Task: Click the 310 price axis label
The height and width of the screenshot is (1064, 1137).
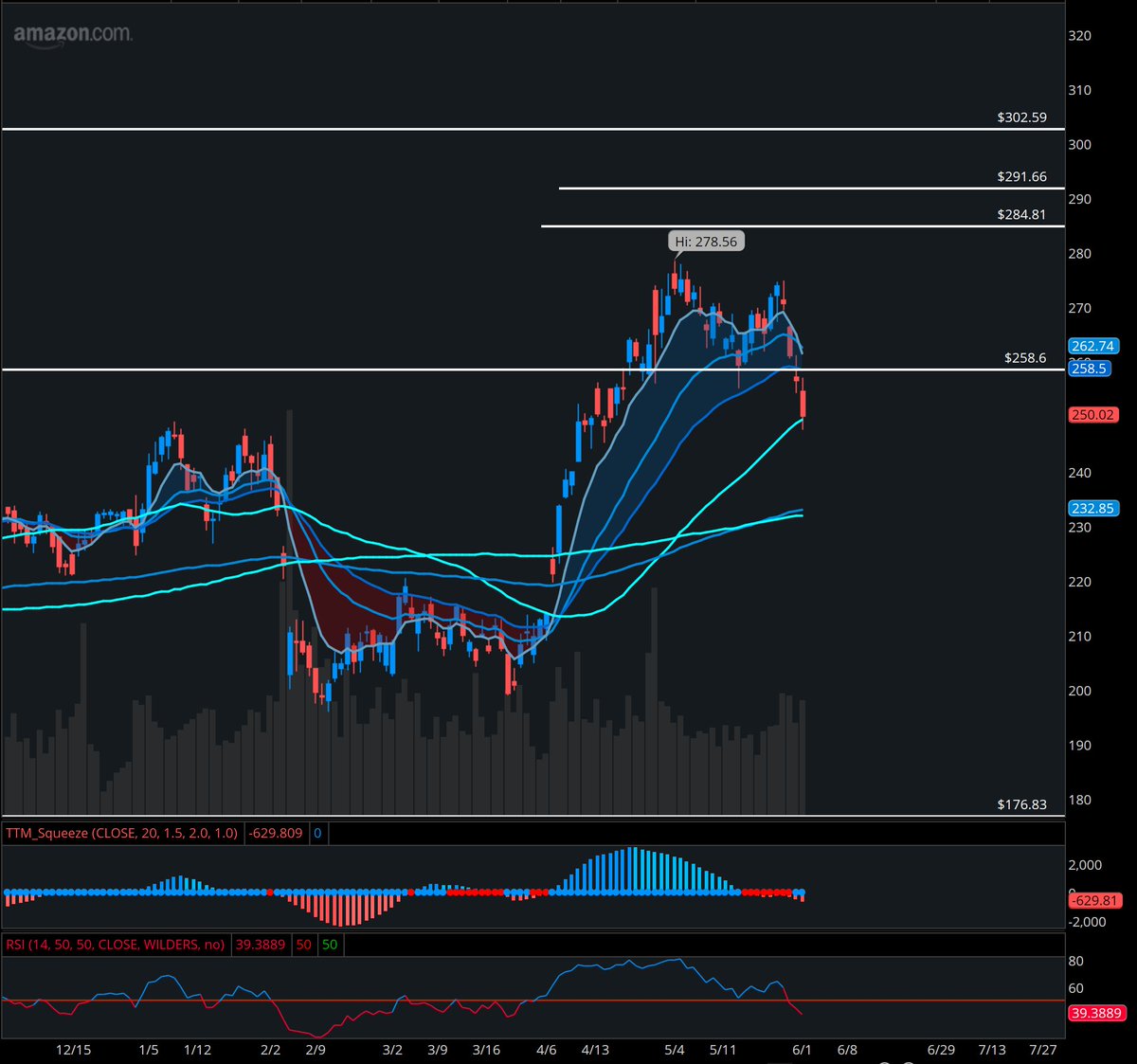Action: pos(1080,90)
